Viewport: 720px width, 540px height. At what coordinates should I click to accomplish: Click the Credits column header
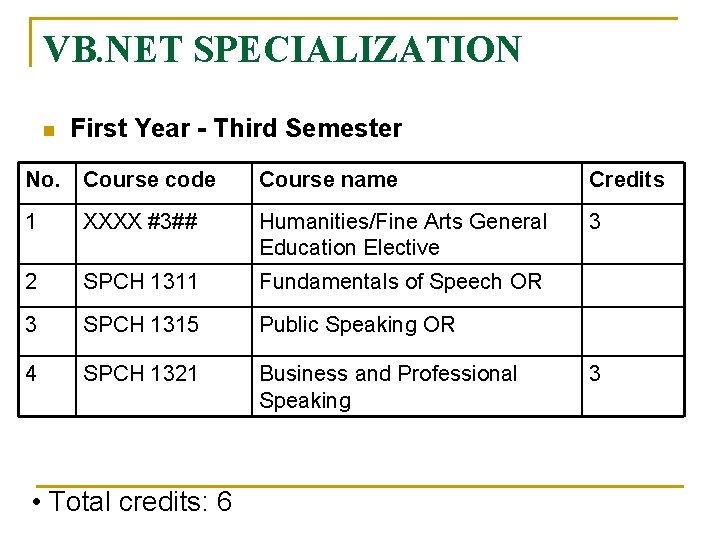point(626,180)
